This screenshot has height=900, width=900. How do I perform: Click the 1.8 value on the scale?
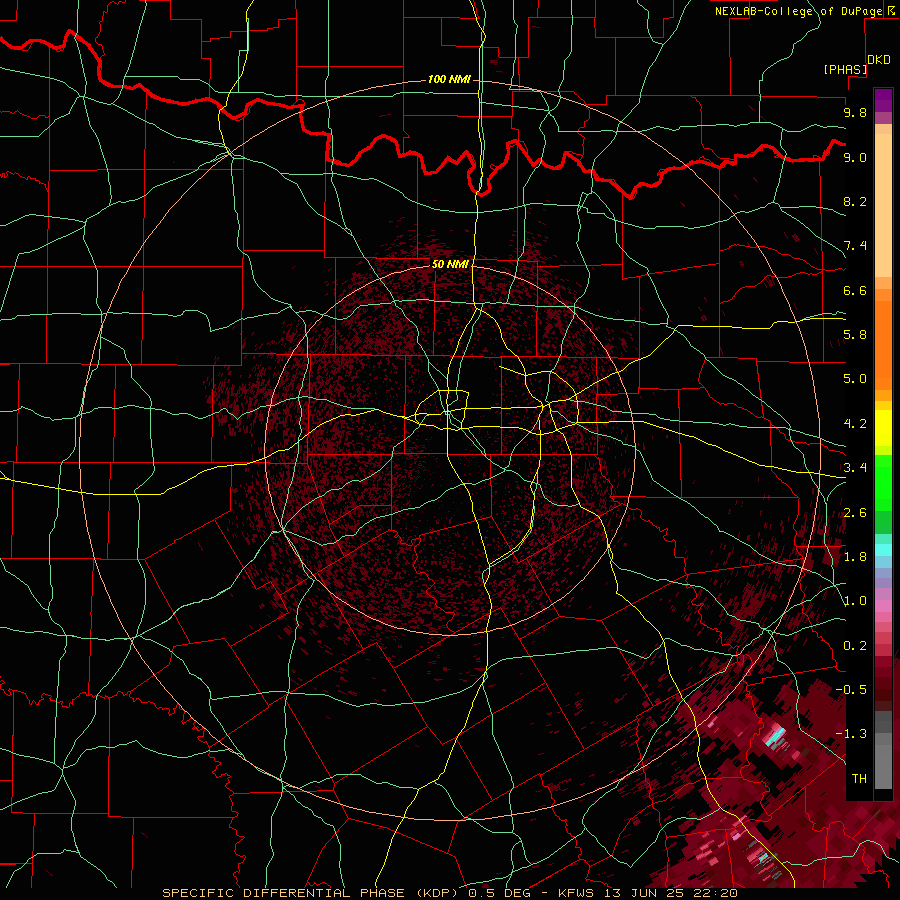[x=855, y=557]
